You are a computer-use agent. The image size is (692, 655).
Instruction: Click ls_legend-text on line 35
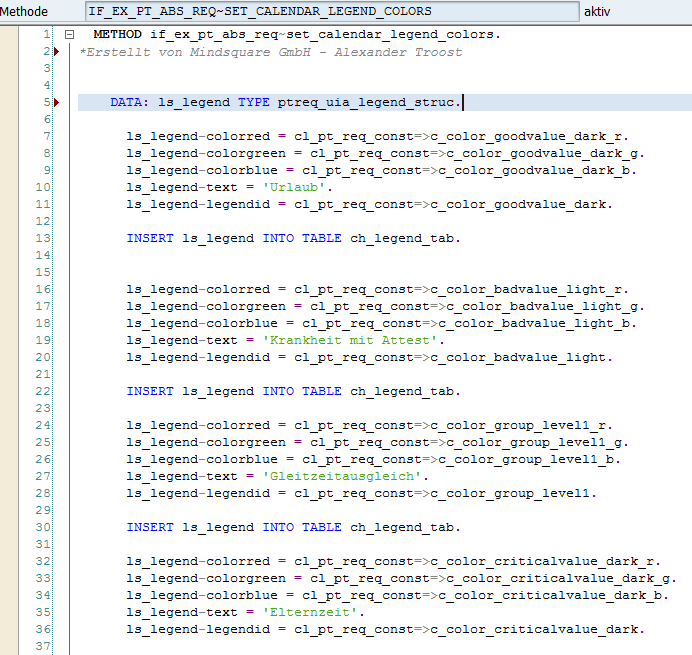click(x=182, y=612)
